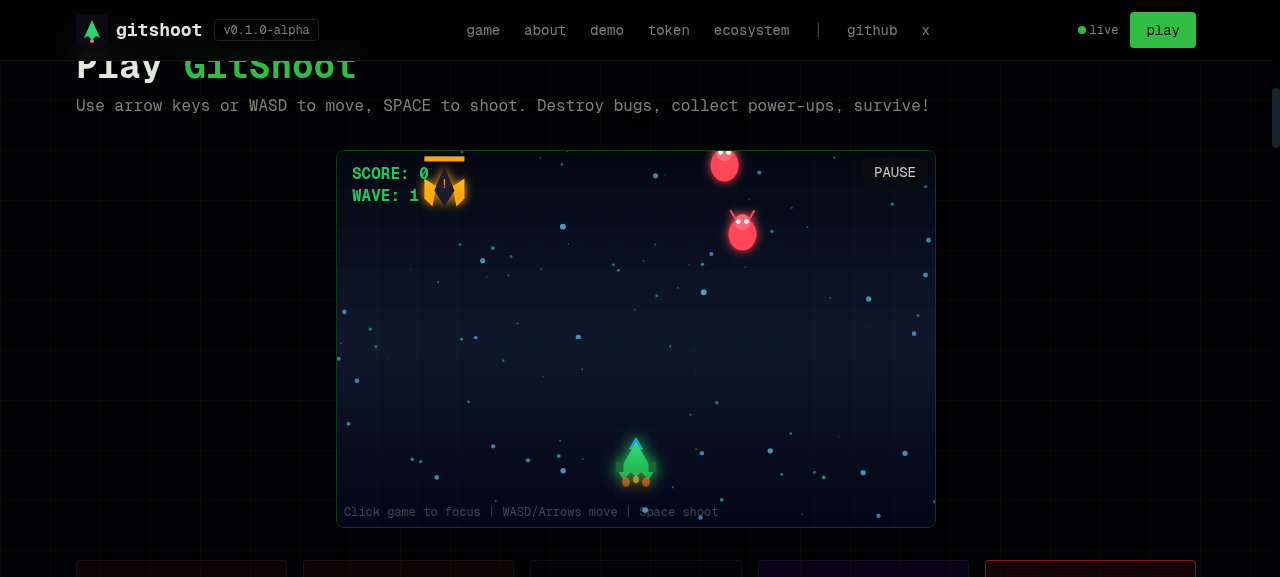Click the gitshoot rocket logo icon
The image size is (1280, 577).
click(92, 31)
